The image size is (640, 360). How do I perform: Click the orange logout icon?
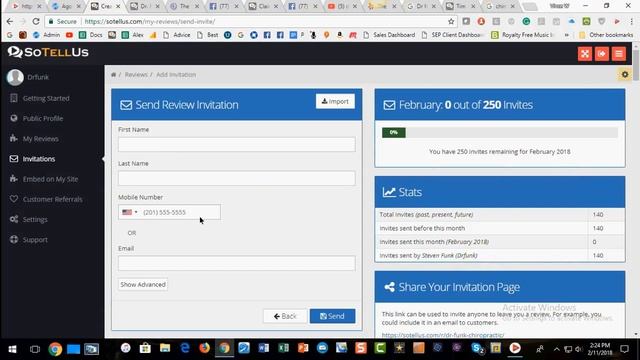point(602,54)
